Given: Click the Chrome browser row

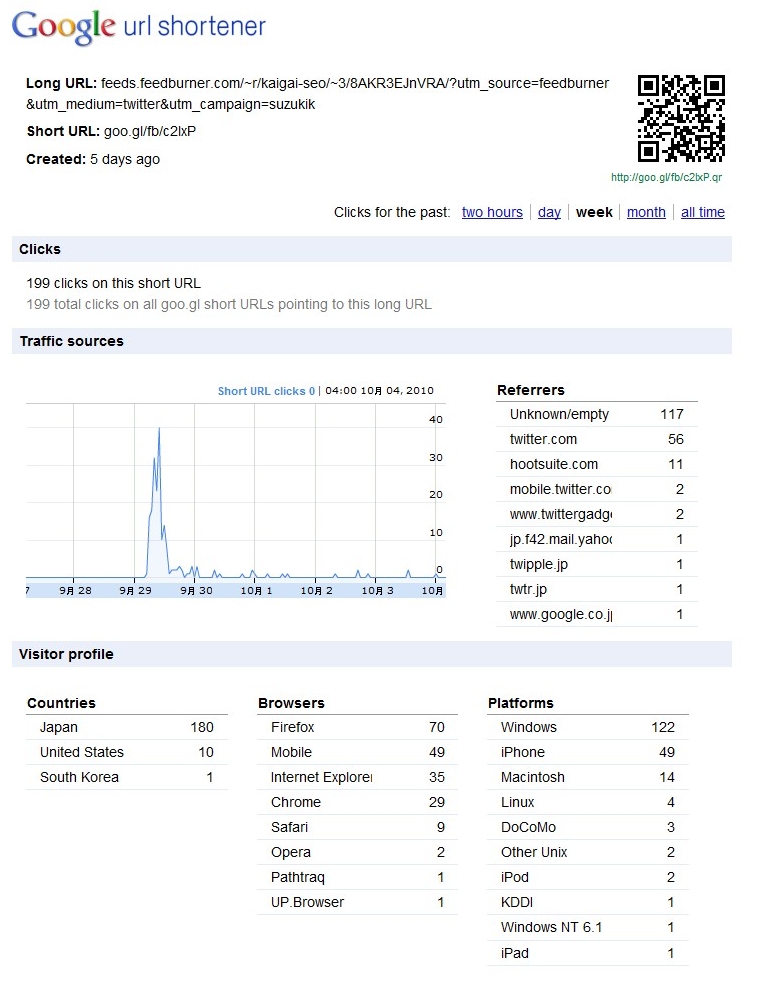Looking at the screenshot, I should (358, 803).
